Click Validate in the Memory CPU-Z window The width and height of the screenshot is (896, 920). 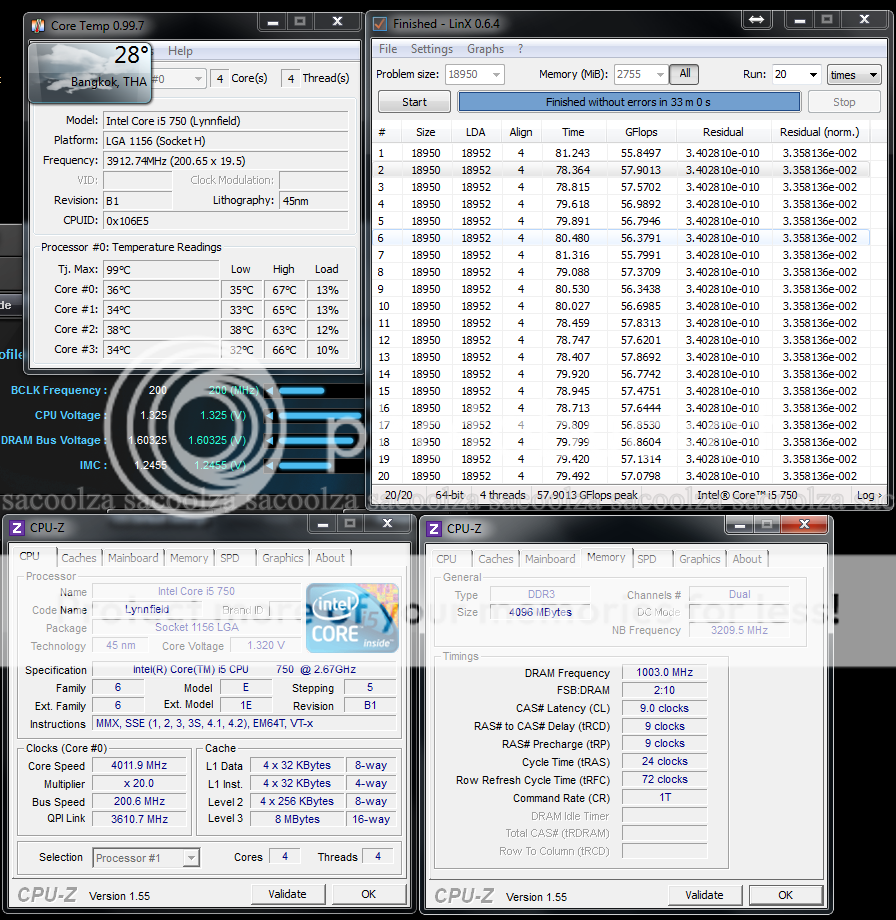[704, 895]
